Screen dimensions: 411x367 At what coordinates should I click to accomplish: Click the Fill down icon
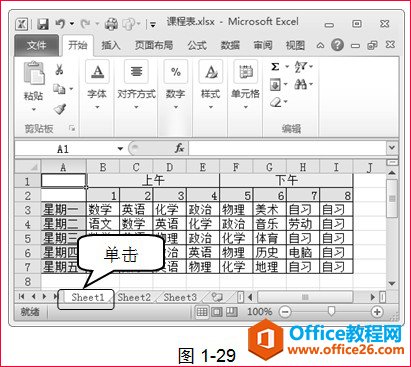click(x=275, y=85)
